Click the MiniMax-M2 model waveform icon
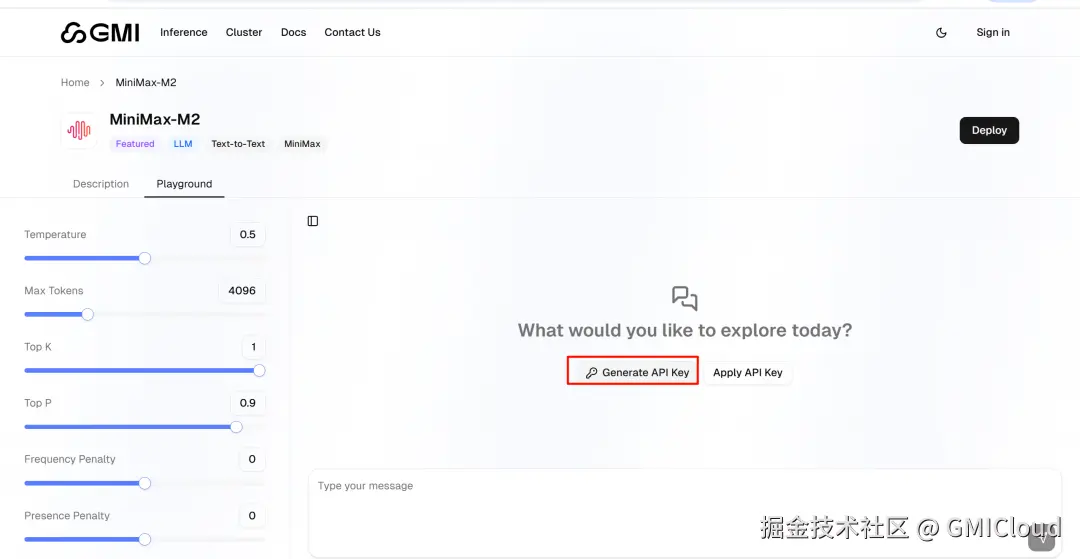The width and height of the screenshot is (1080, 559). pyautogui.click(x=79, y=130)
